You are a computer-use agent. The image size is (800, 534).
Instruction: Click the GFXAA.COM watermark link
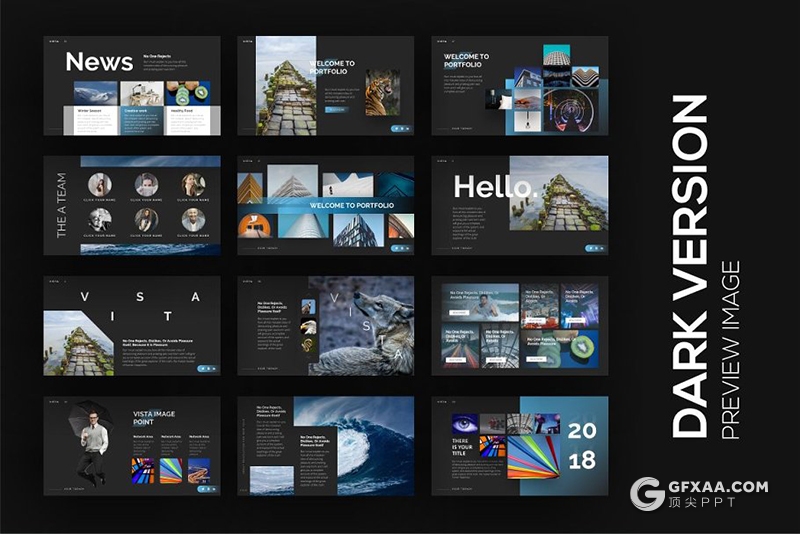pos(719,488)
